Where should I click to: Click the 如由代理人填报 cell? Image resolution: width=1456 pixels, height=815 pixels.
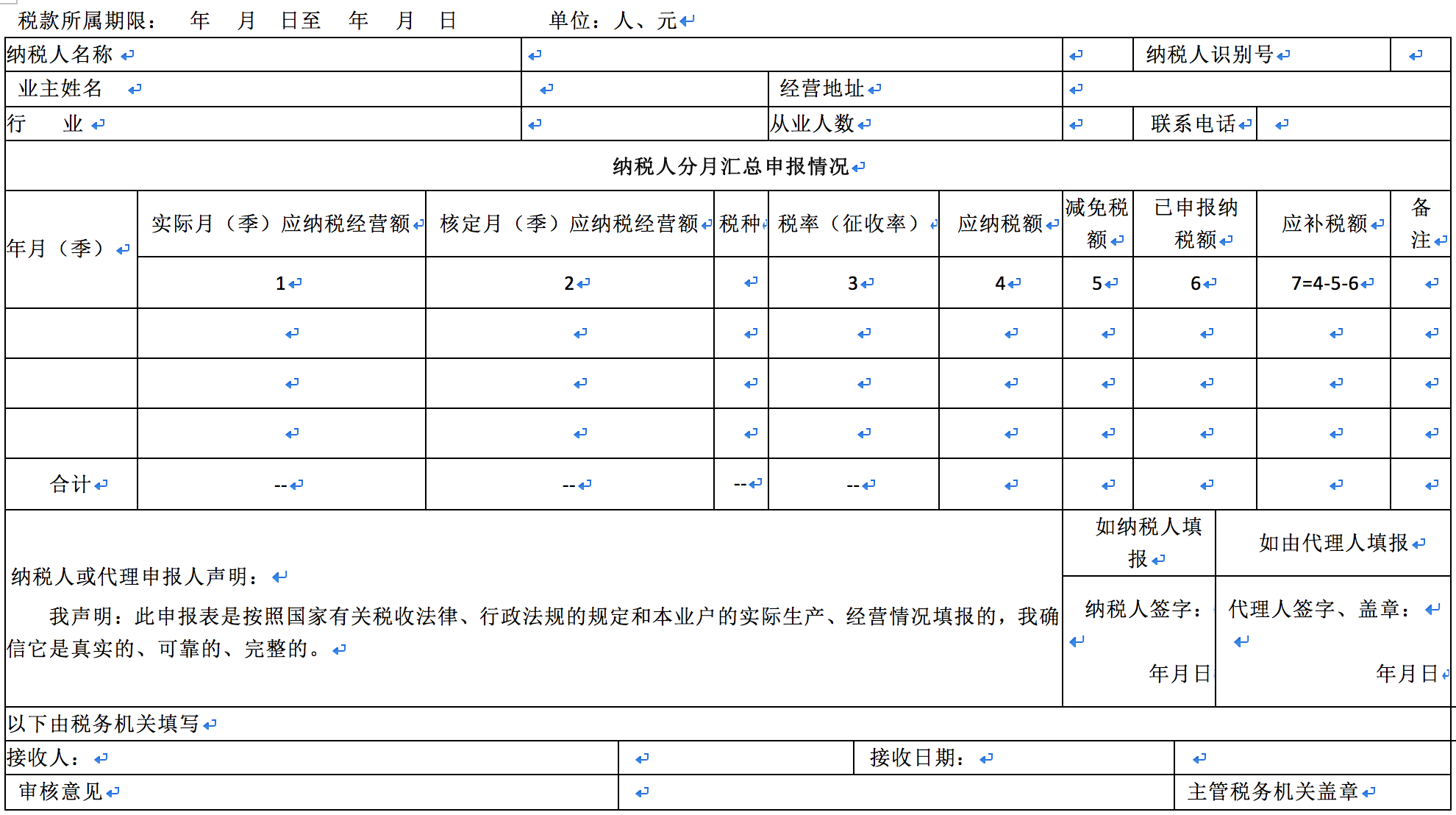(1333, 543)
